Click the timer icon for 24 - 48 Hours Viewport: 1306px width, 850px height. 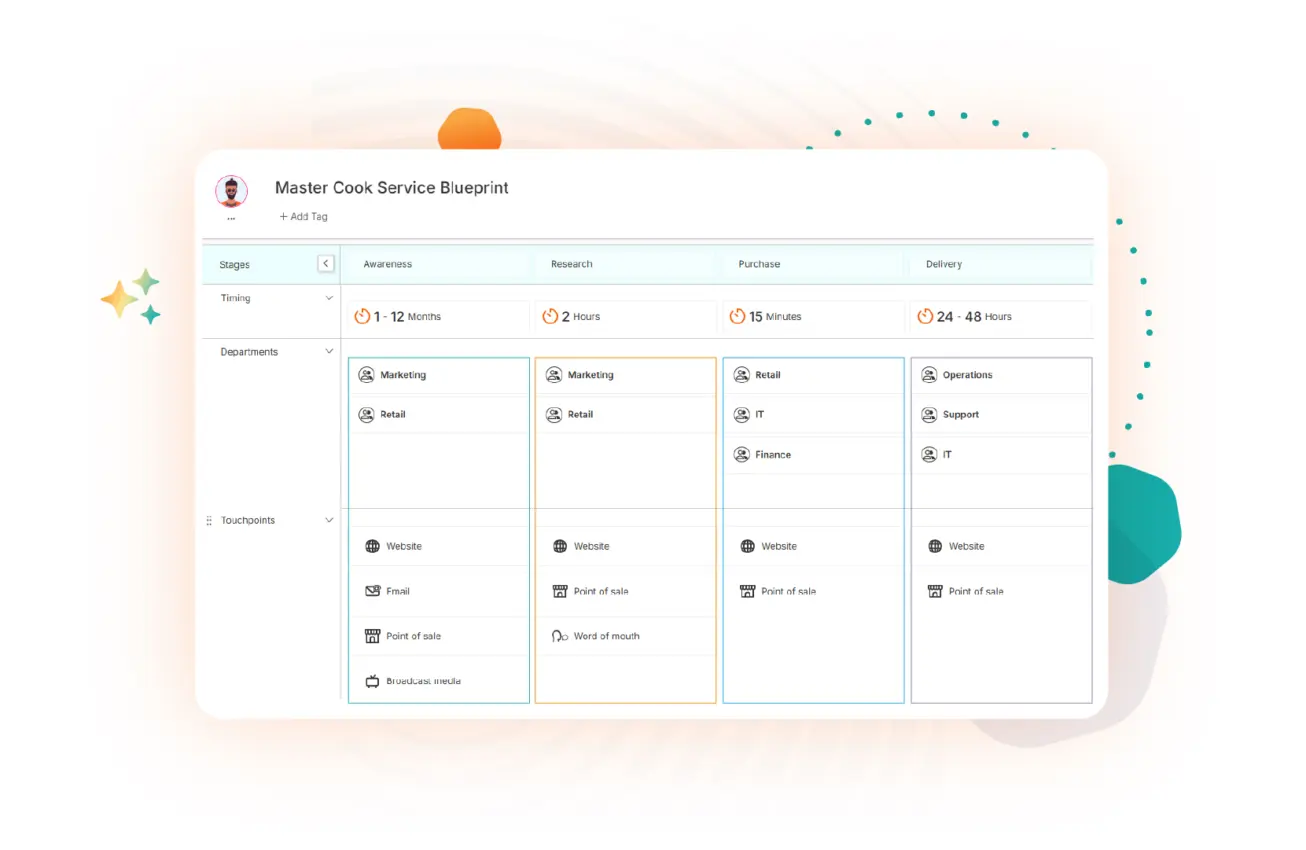[x=925, y=316]
